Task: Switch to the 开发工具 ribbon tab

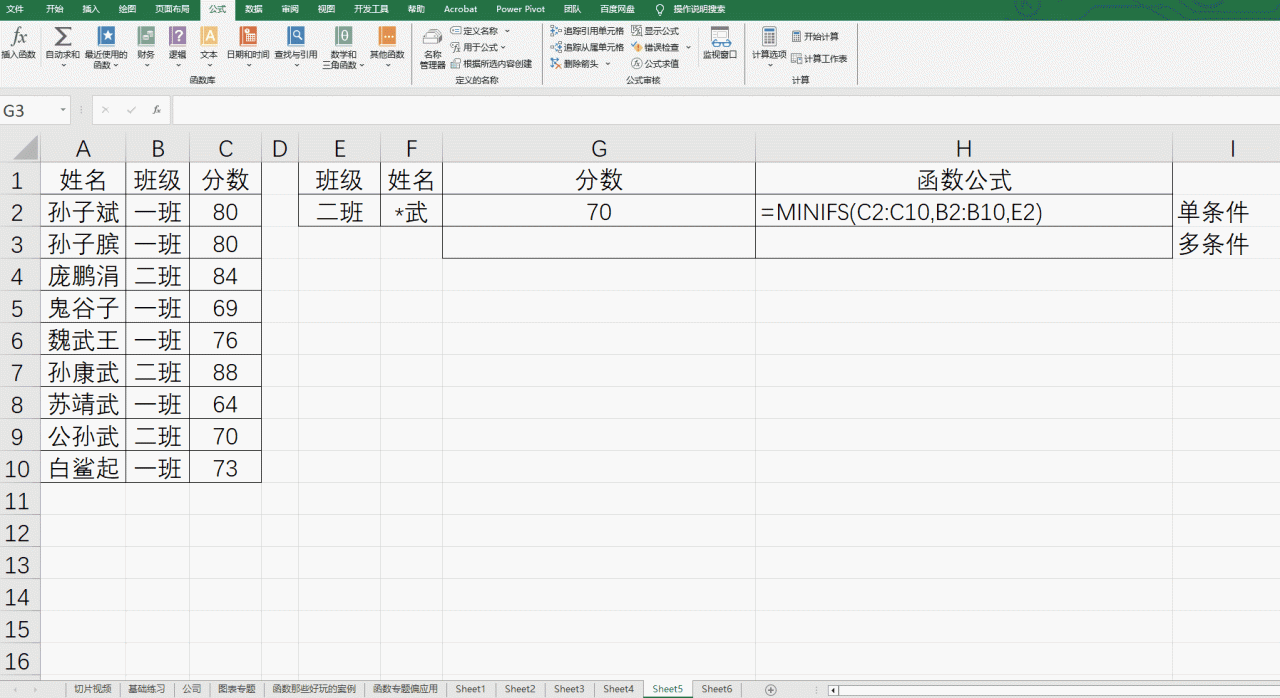Action: click(371, 8)
